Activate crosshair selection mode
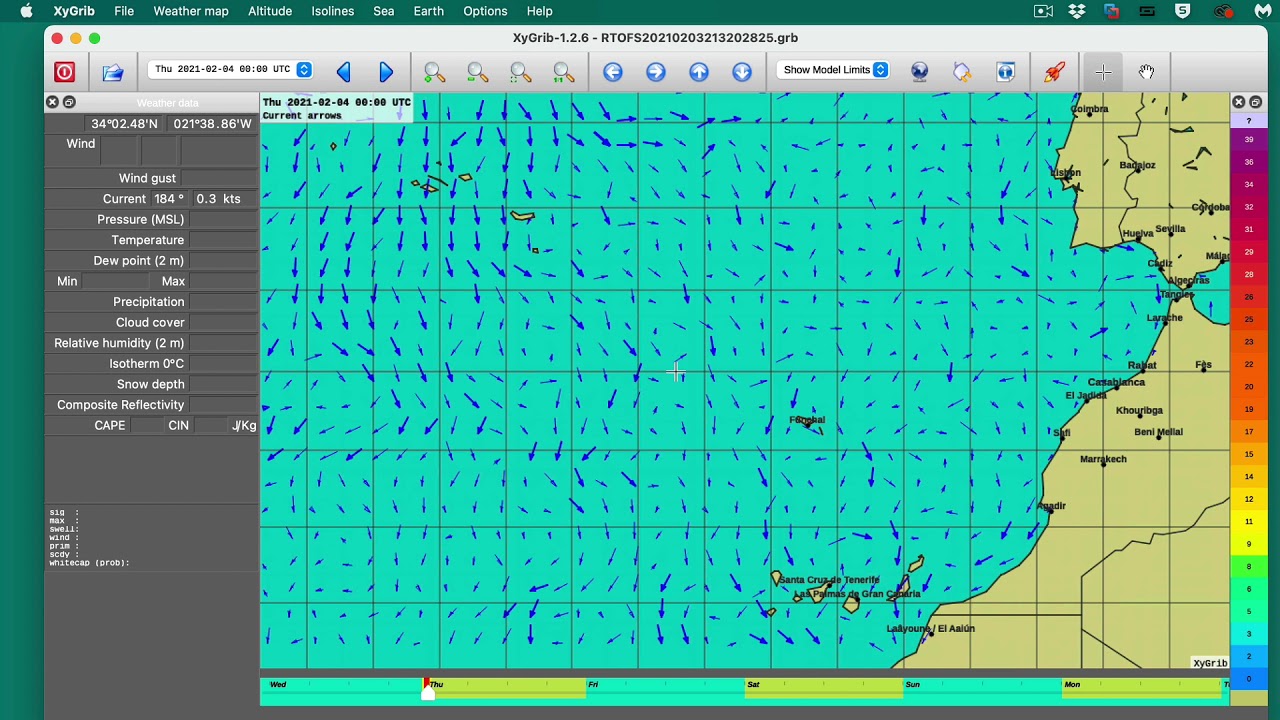 1103,72
